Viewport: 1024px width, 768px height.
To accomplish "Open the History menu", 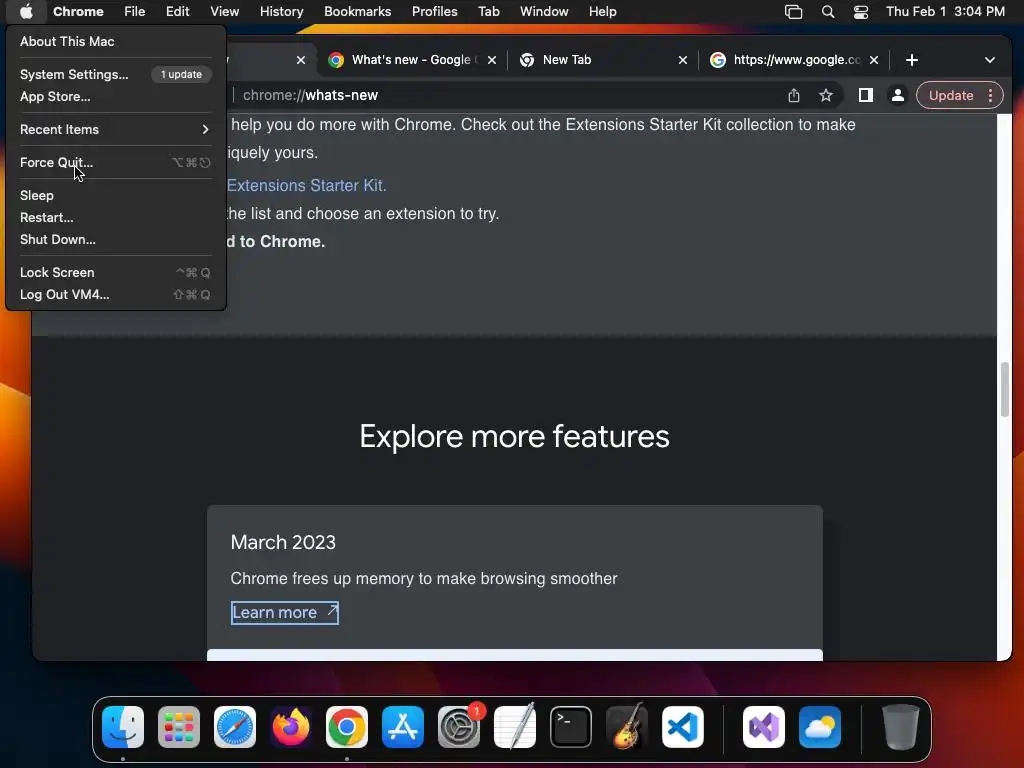I will click(281, 12).
